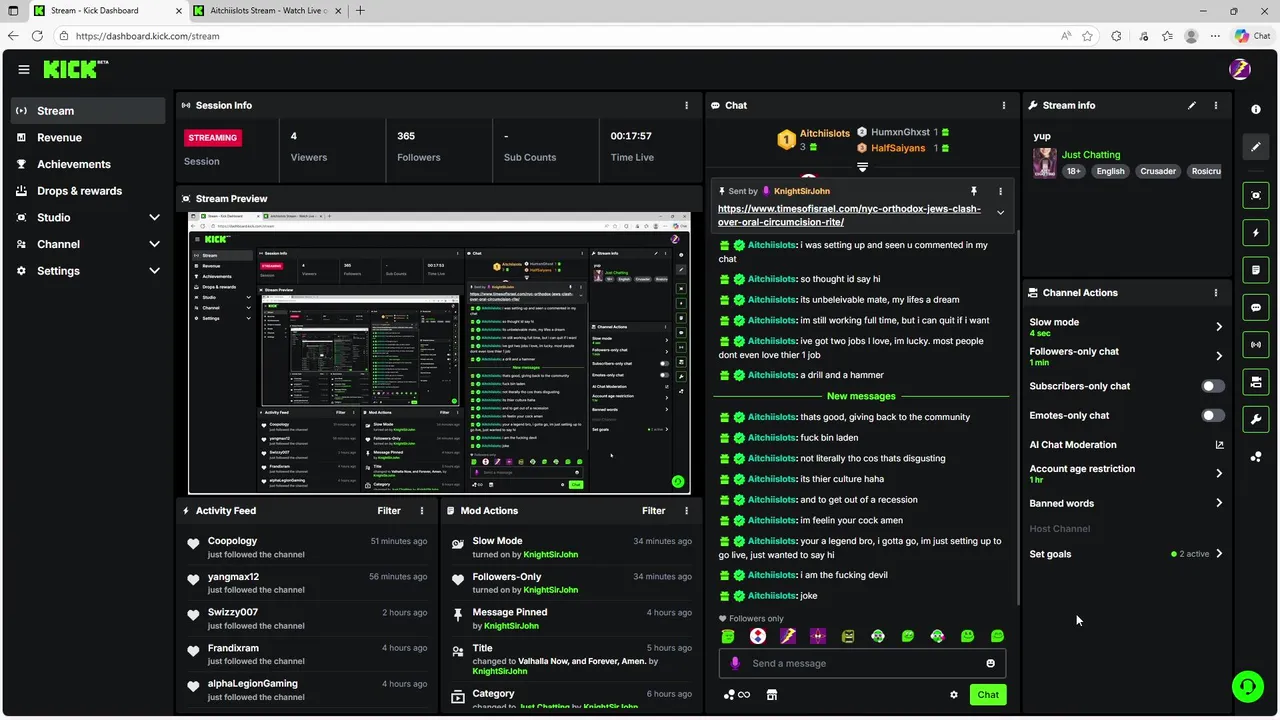The image size is (1280, 720).
Task: Open a new browser tab with plus
Action: (360, 11)
